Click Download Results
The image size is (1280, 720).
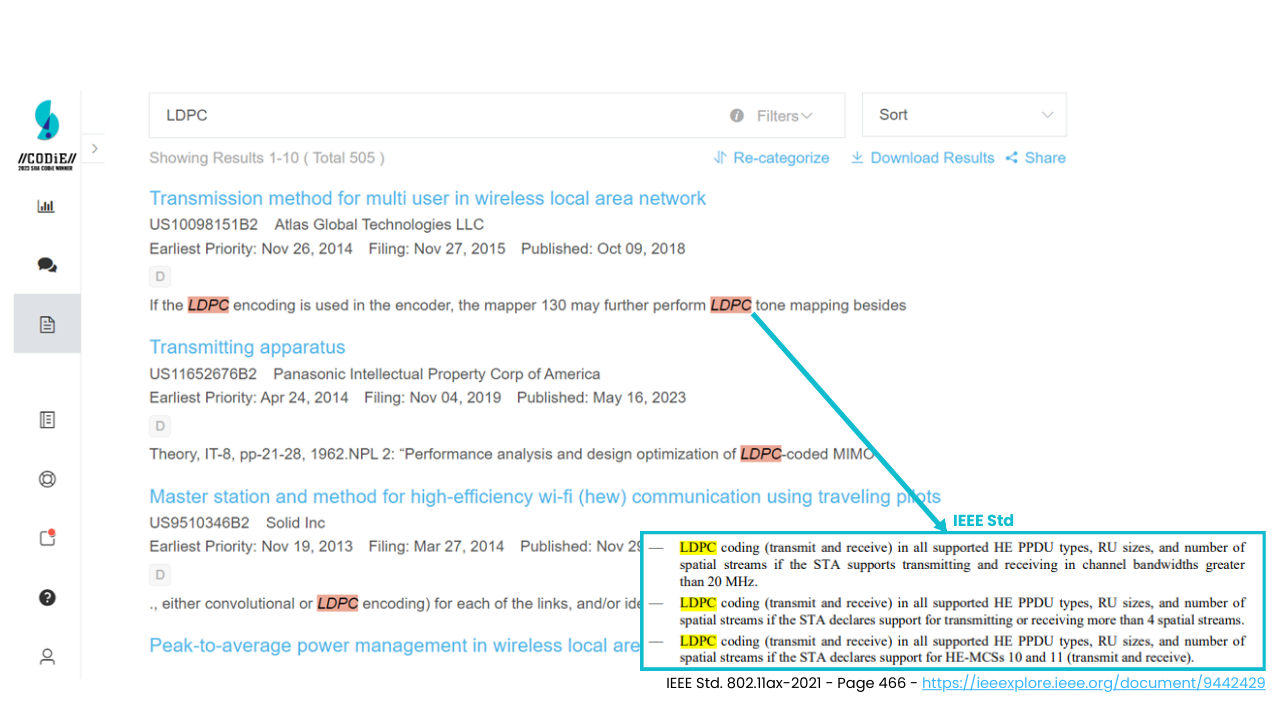point(922,158)
